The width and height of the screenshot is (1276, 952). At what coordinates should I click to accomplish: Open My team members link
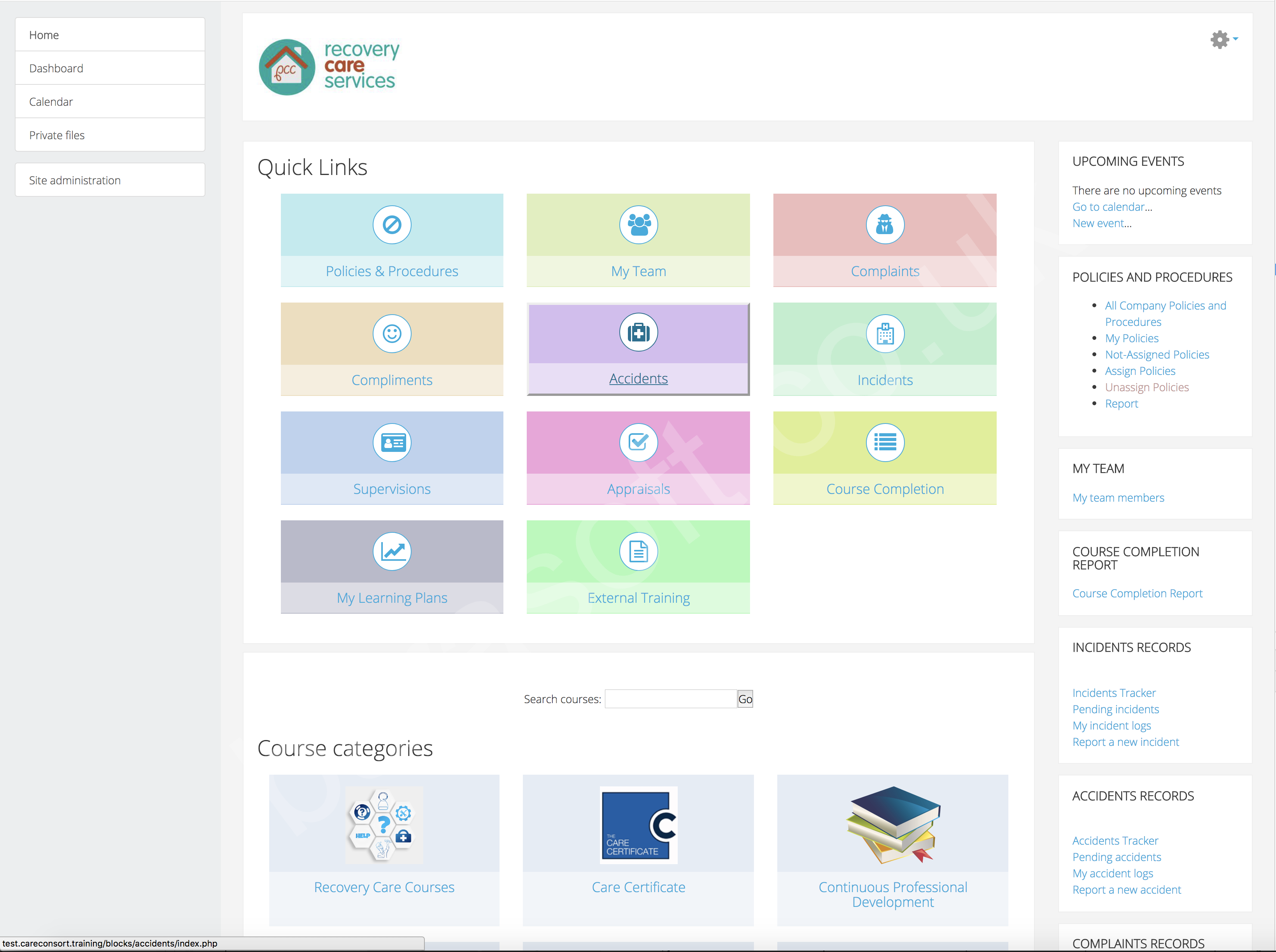pyautogui.click(x=1118, y=498)
